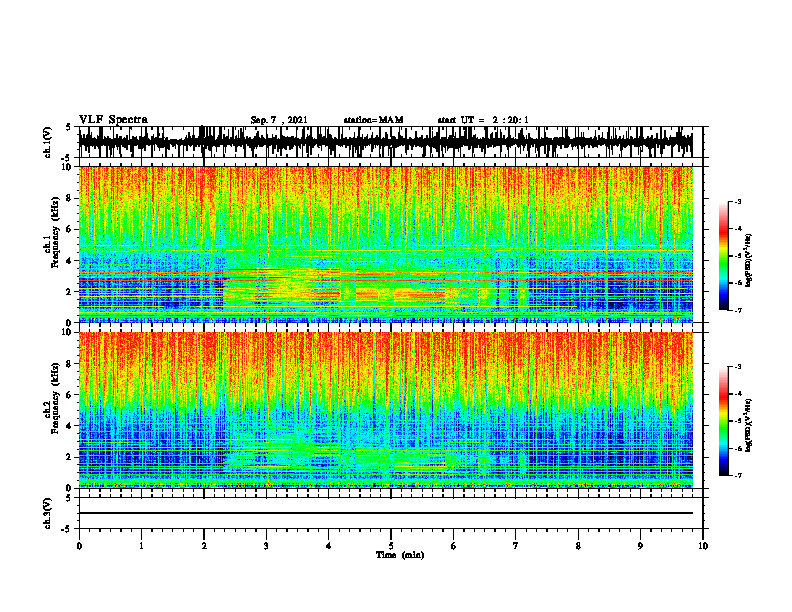The height and width of the screenshot is (612, 792).
Task: Click the ch.2 spectrogram color scale bar
Action: click(x=723, y=421)
